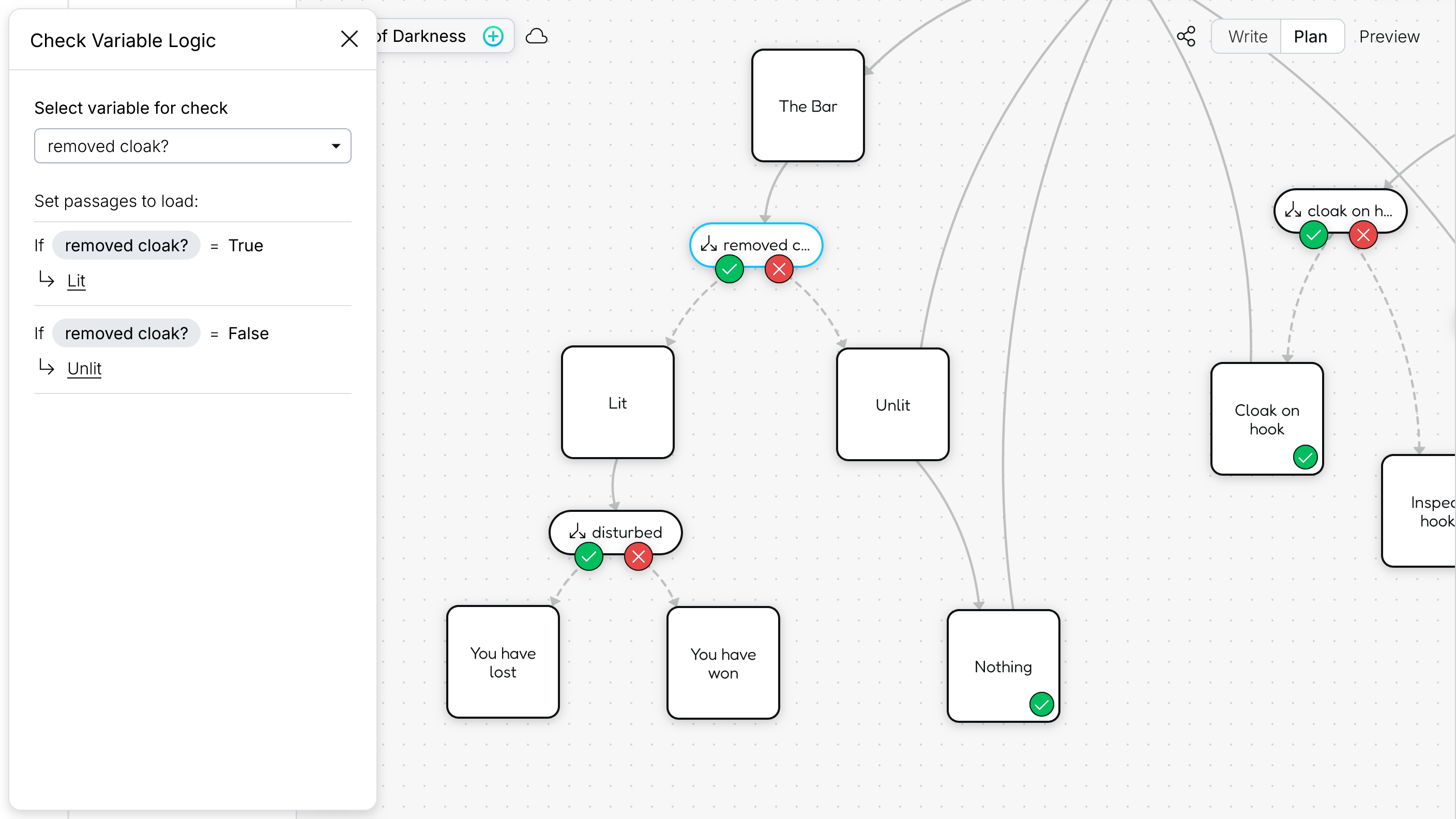Click red X on removed cloak node
The width and height of the screenshot is (1456, 819).
(779, 269)
